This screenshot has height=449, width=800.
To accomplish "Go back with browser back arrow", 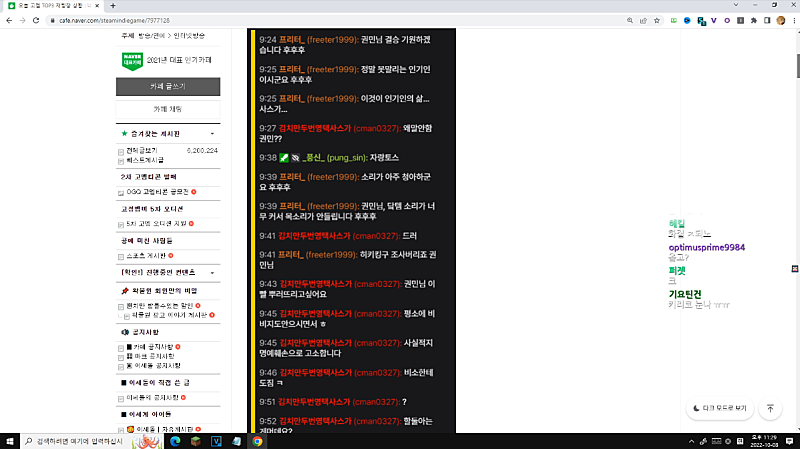I will [9, 20].
